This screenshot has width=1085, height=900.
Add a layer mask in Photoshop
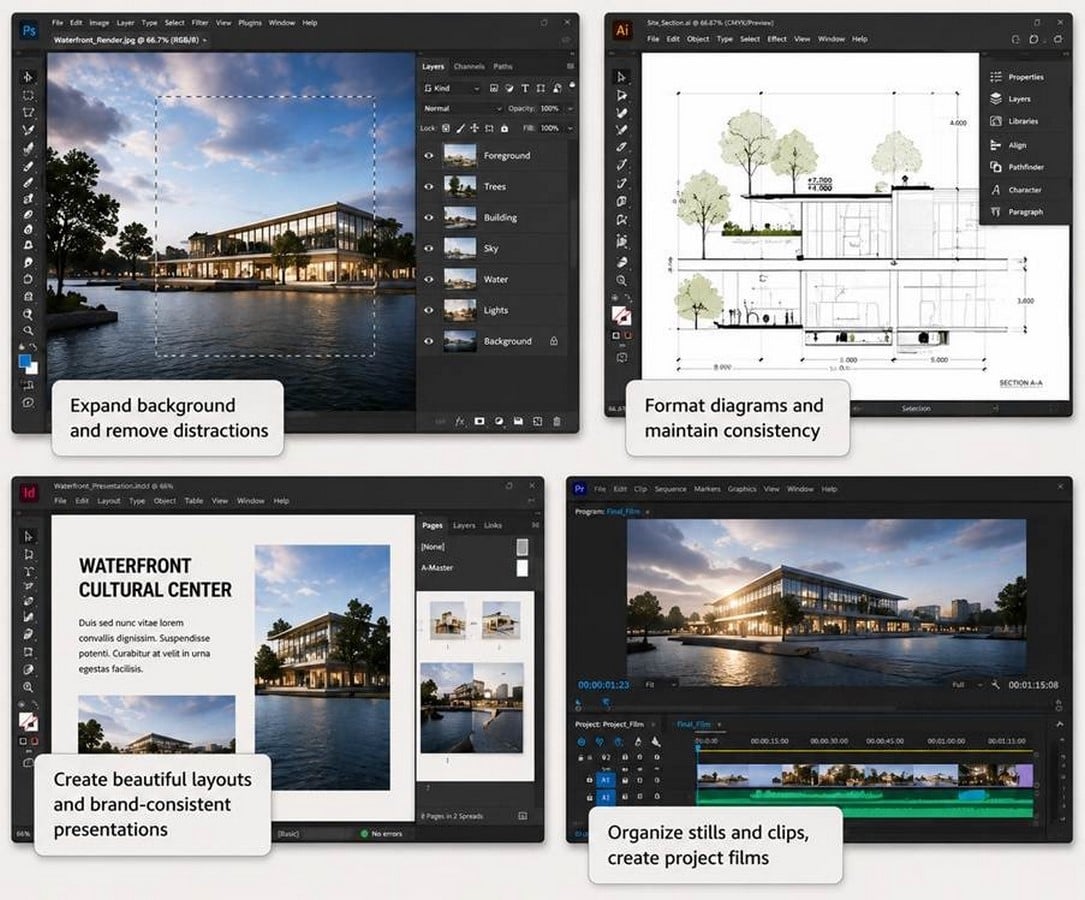tap(480, 421)
